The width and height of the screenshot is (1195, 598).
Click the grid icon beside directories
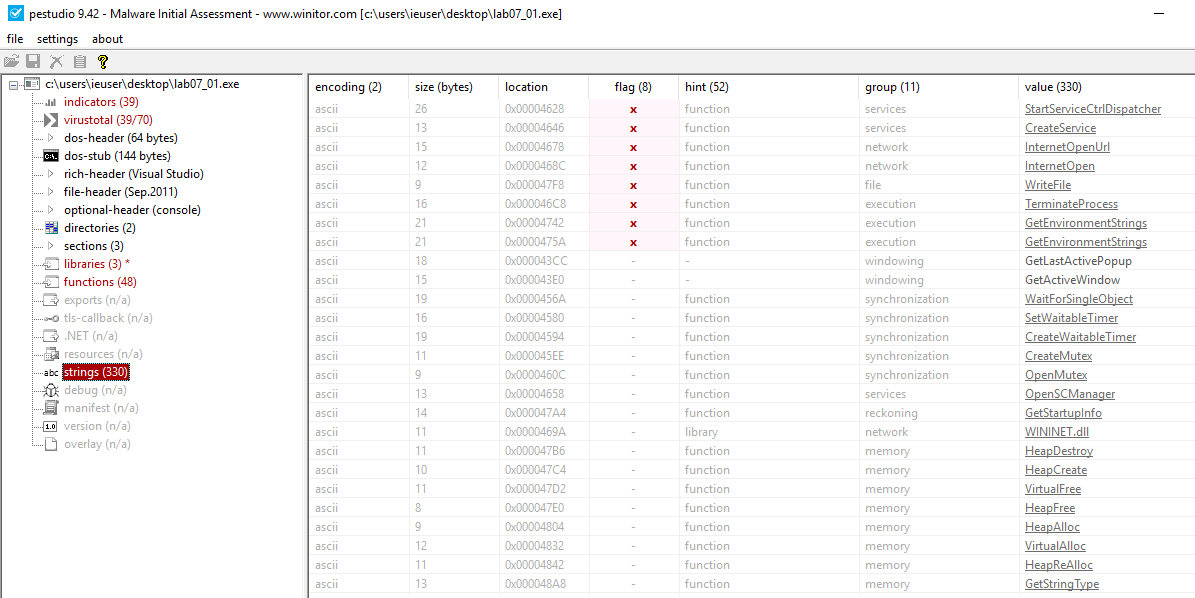point(50,228)
